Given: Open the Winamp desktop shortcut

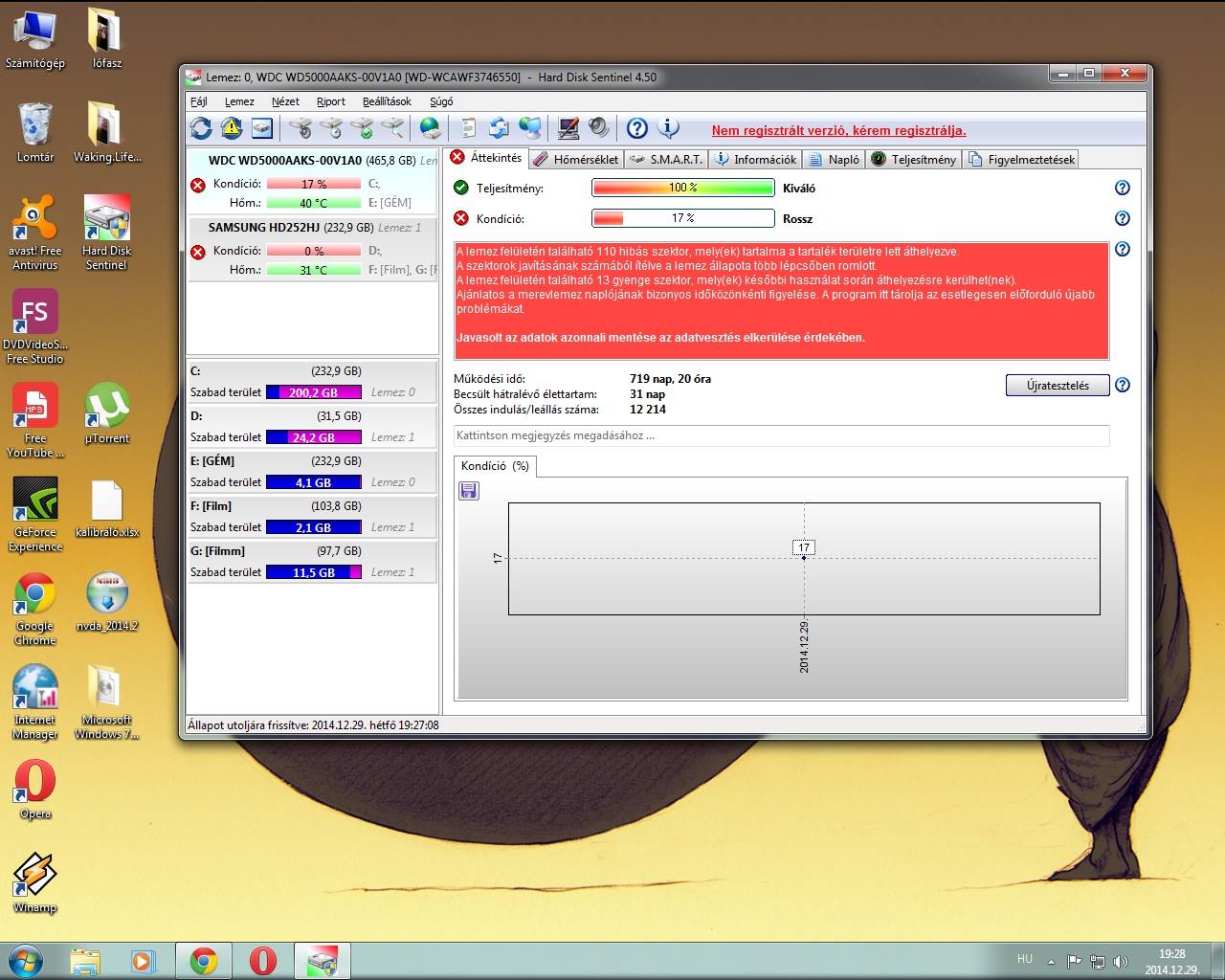Looking at the screenshot, I should click(34, 882).
